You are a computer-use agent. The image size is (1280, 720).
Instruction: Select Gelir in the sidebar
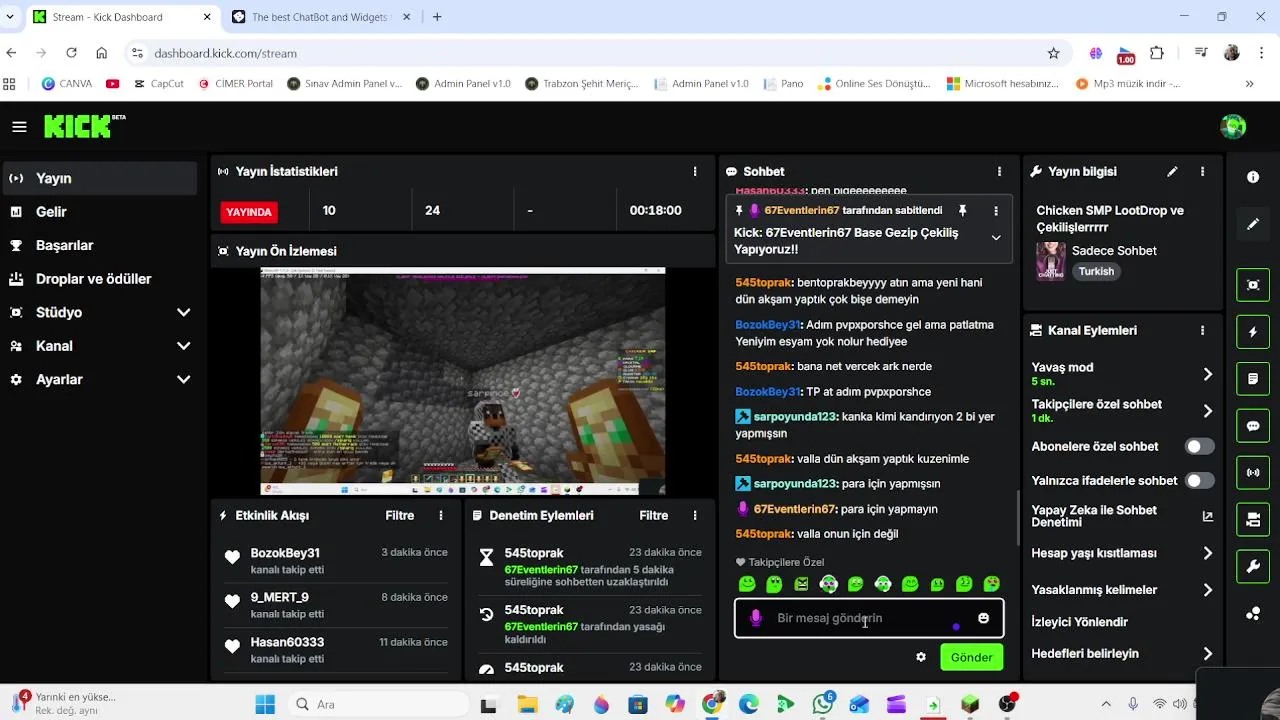(100, 212)
